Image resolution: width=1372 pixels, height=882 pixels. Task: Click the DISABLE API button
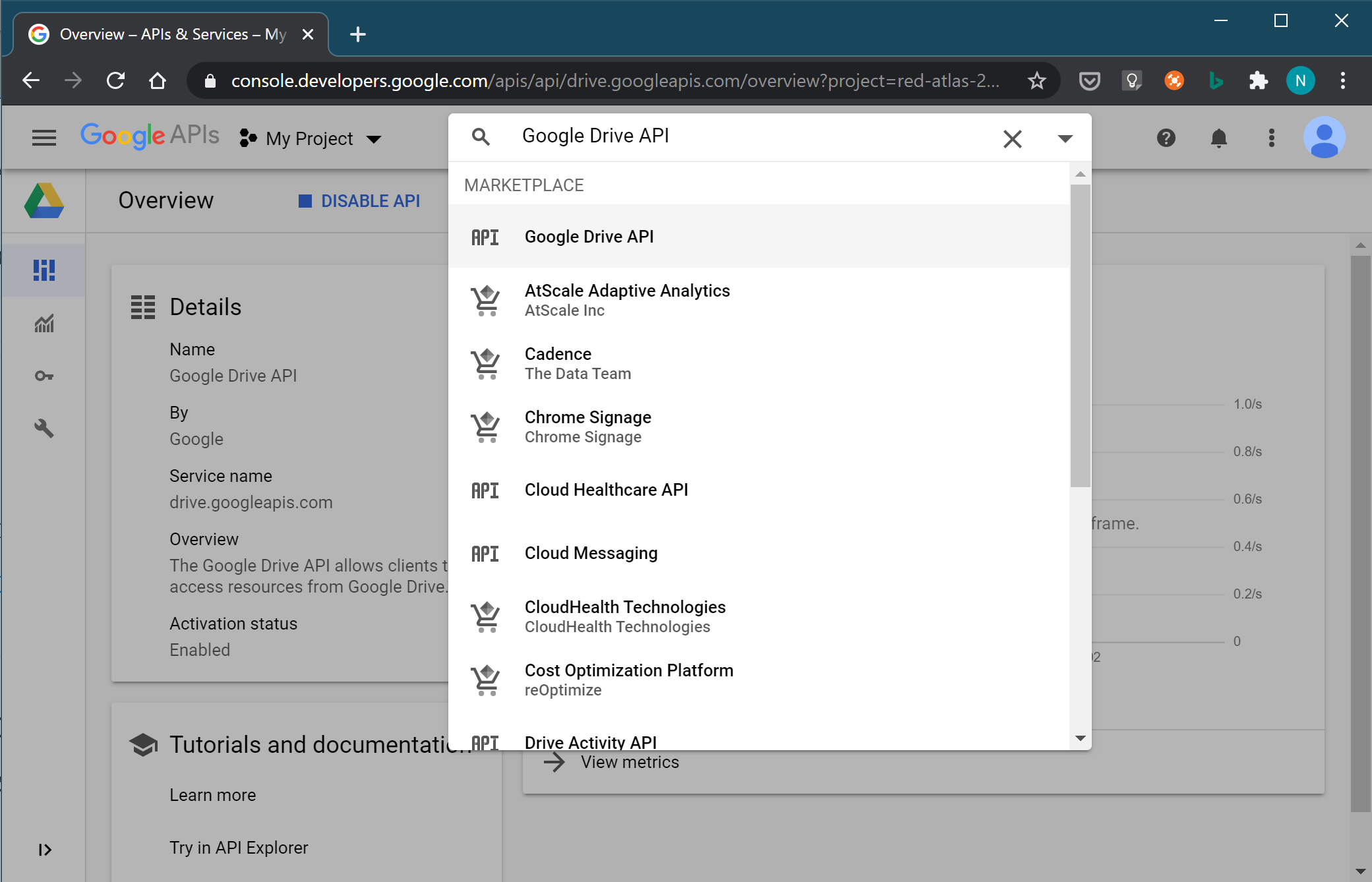[x=359, y=201]
